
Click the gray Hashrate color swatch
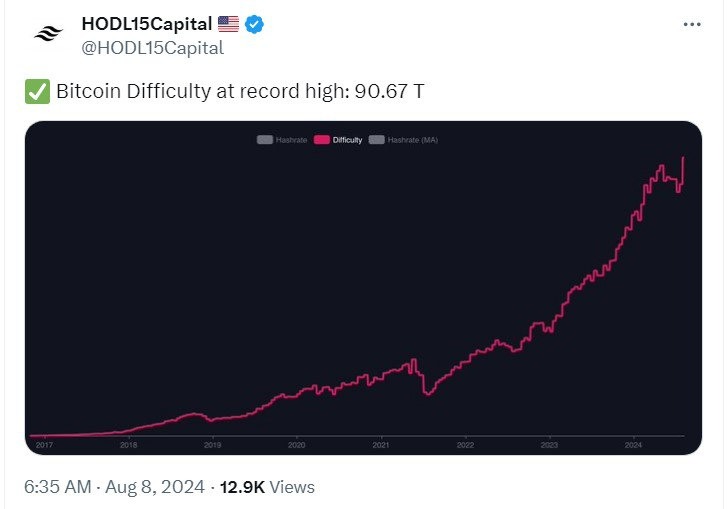[x=265, y=140]
